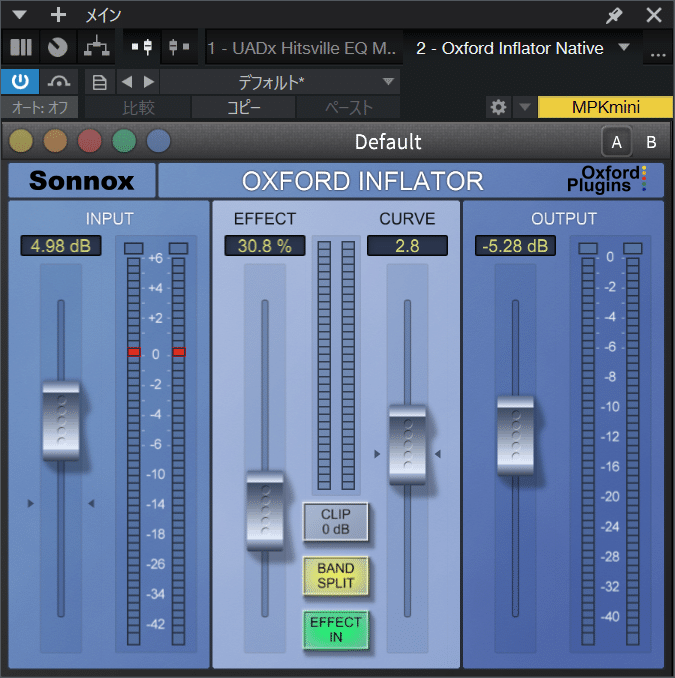Toggle the plugin power bypass button
The height and width of the screenshot is (678, 675).
(x=20, y=81)
